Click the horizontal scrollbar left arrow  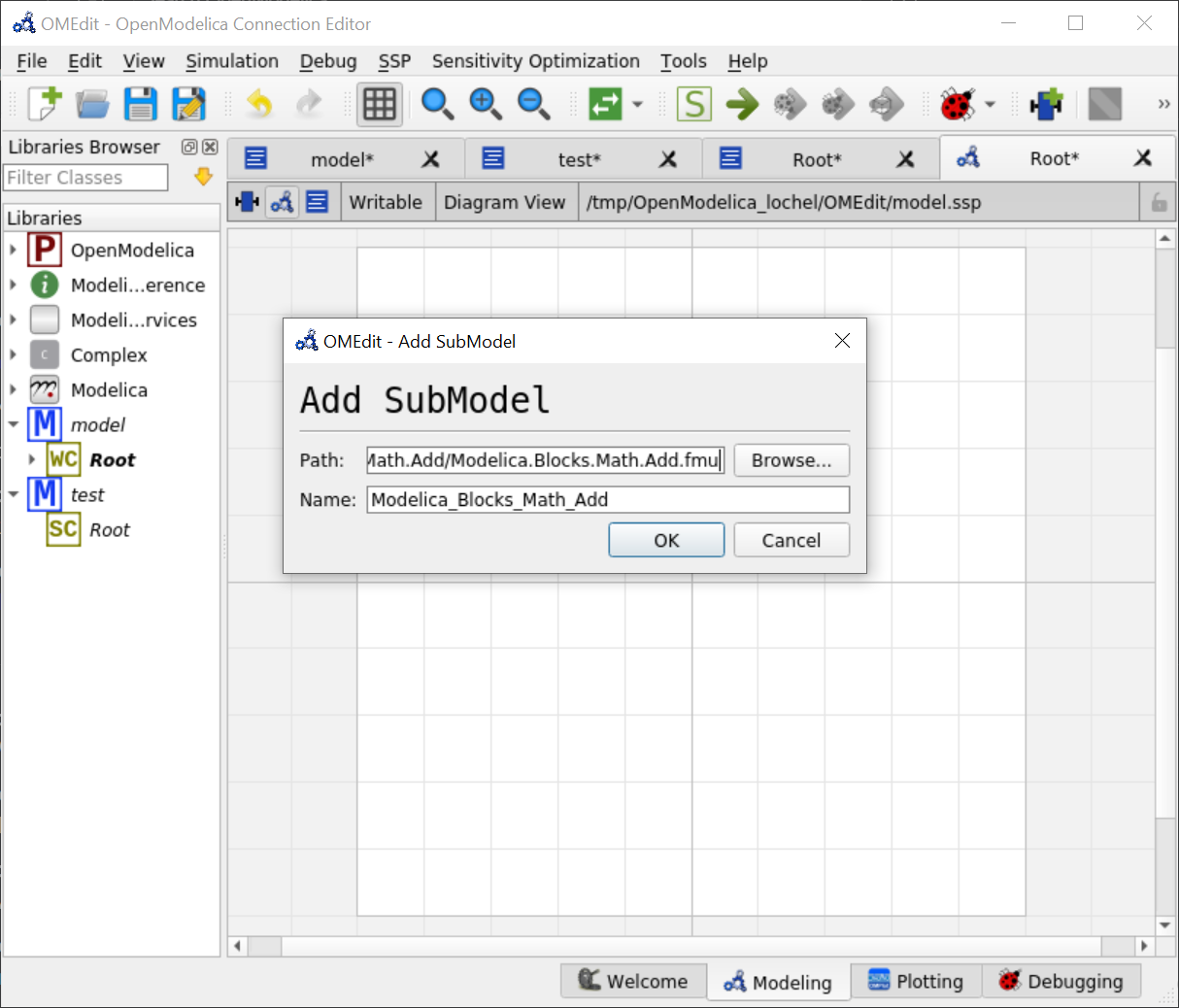click(x=237, y=946)
